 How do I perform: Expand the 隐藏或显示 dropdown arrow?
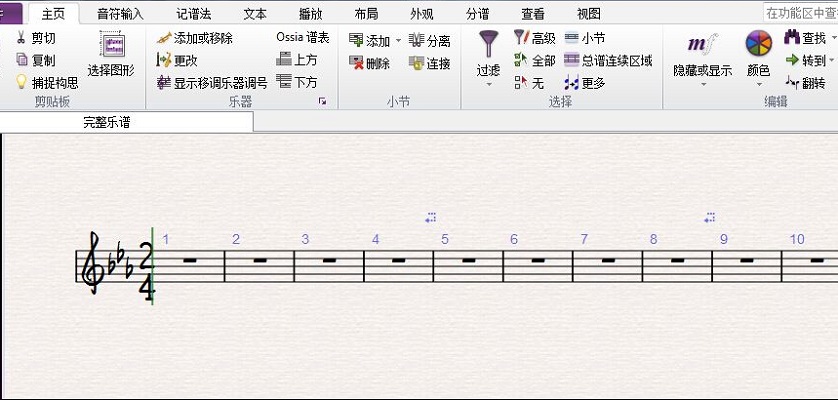pyautogui.click(x=703, y=84)
